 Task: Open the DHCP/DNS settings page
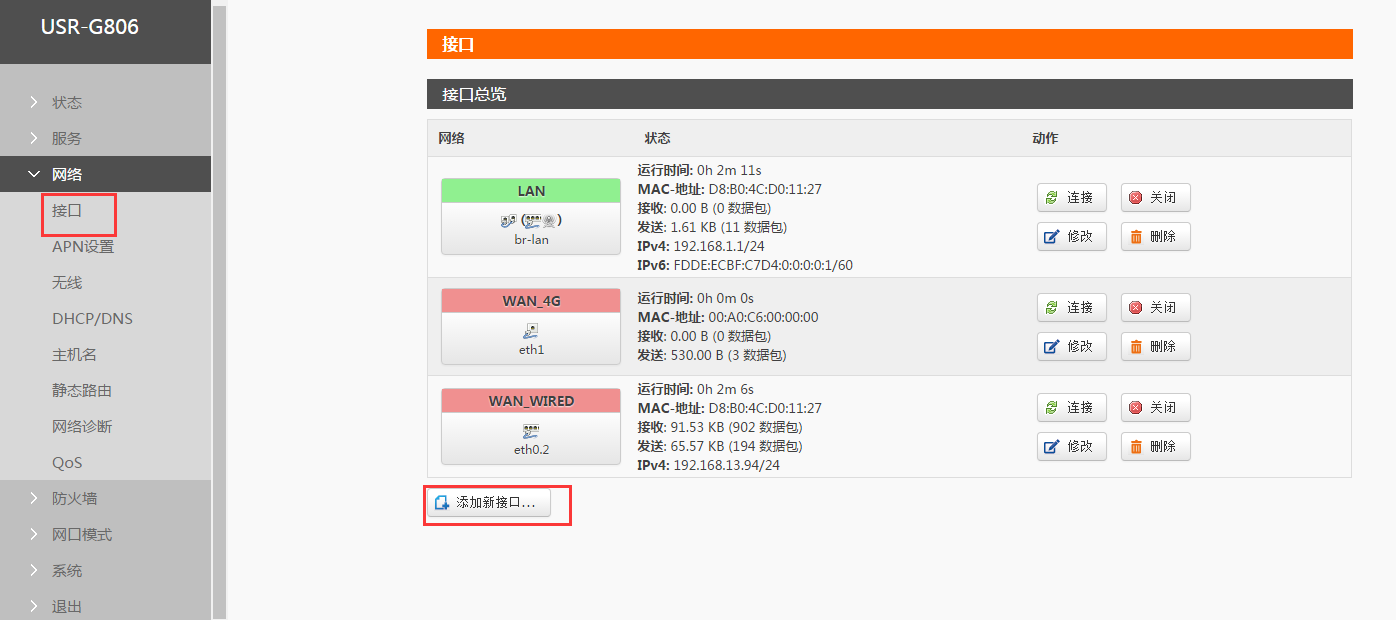92,318
